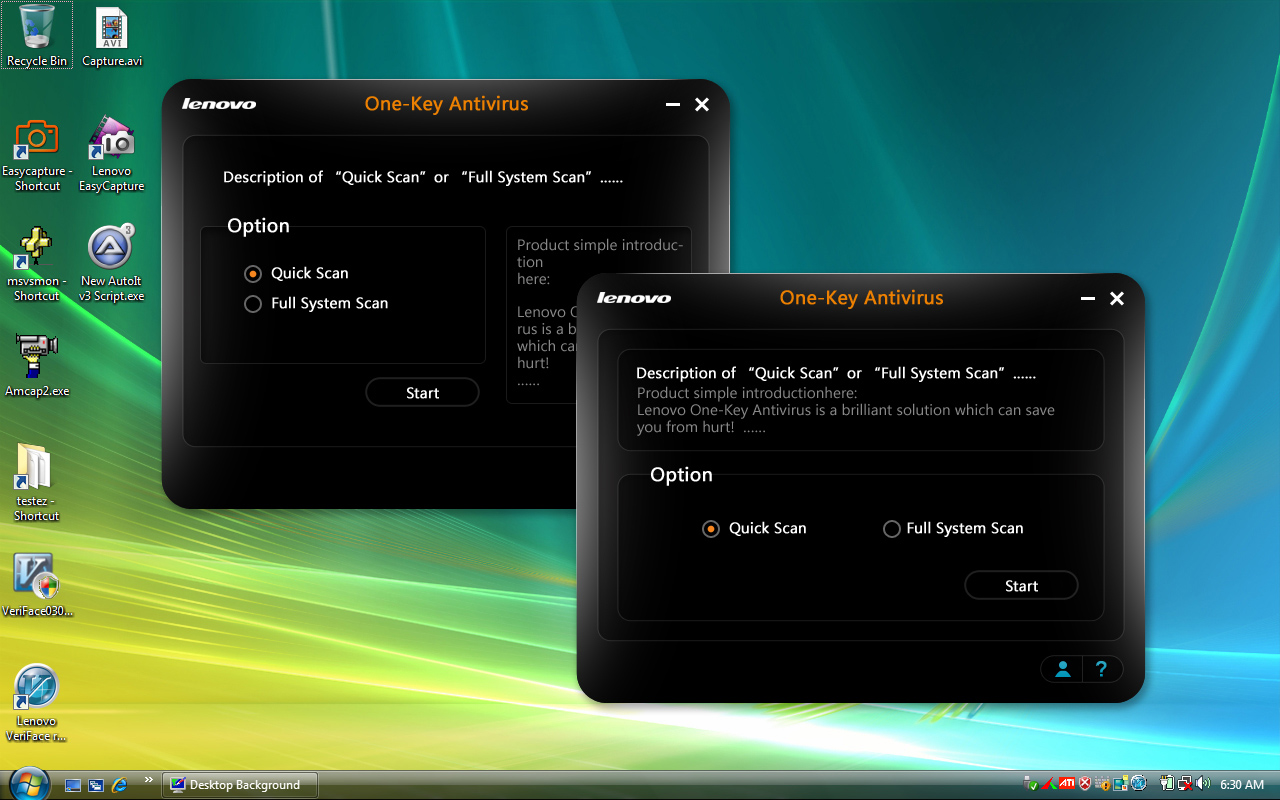Select the testez shortcut folder icon
Viewport: 1280px width, 800px height.
35,467
